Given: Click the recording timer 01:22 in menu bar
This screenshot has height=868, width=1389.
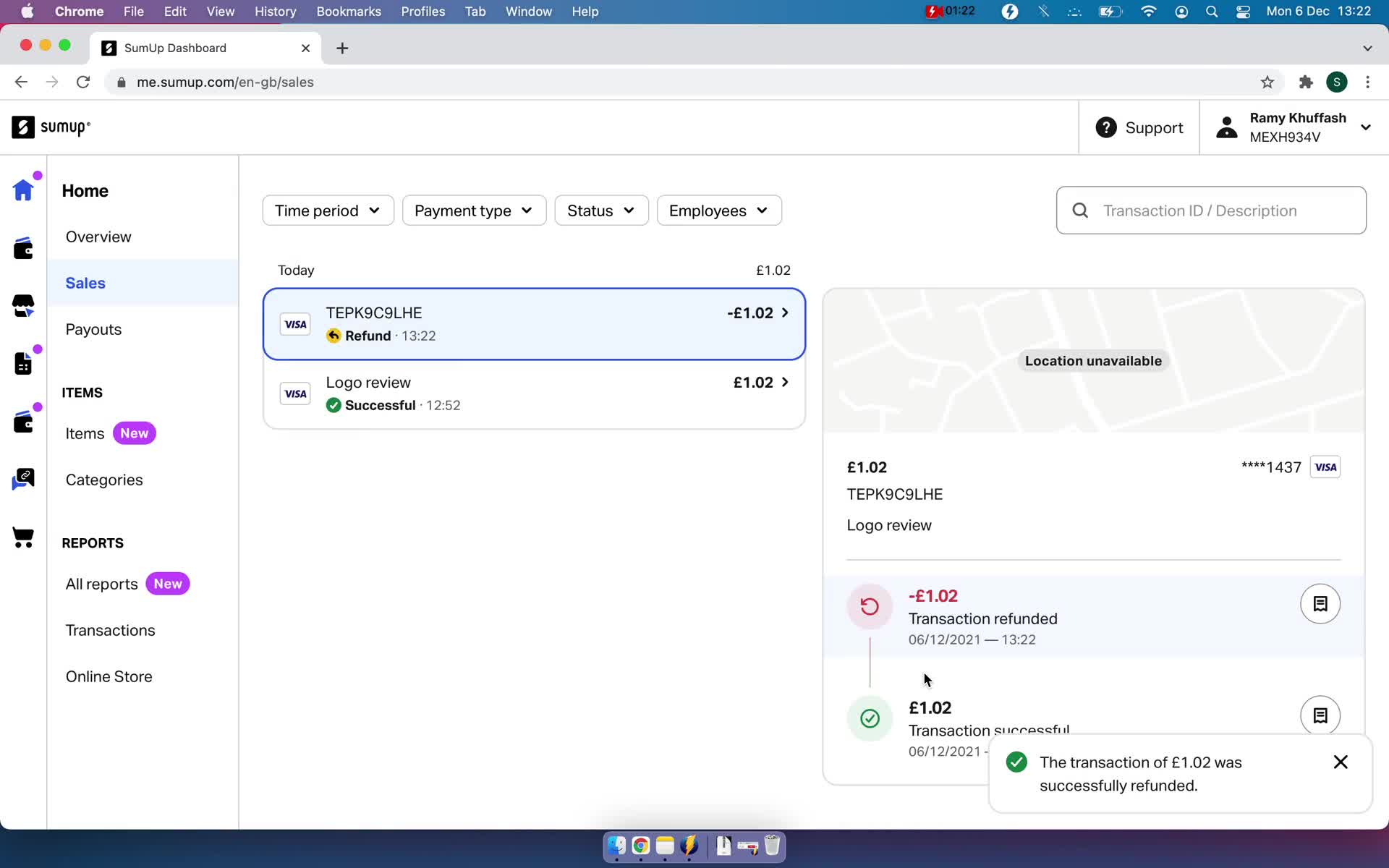Looking at the screenshot, I should point(951,11).
